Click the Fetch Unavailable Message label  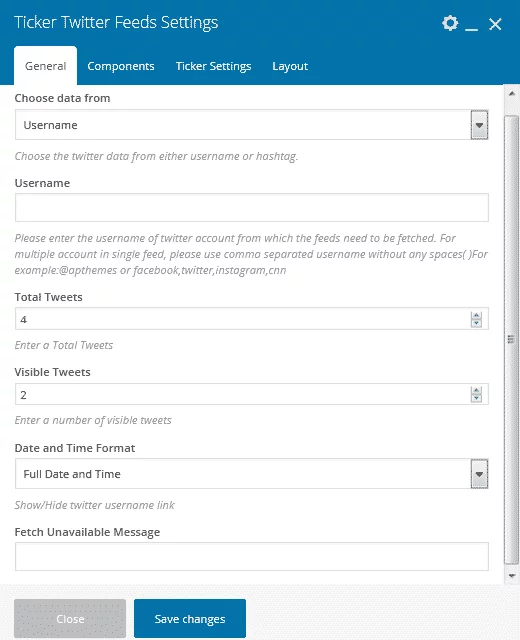[87, 532]
